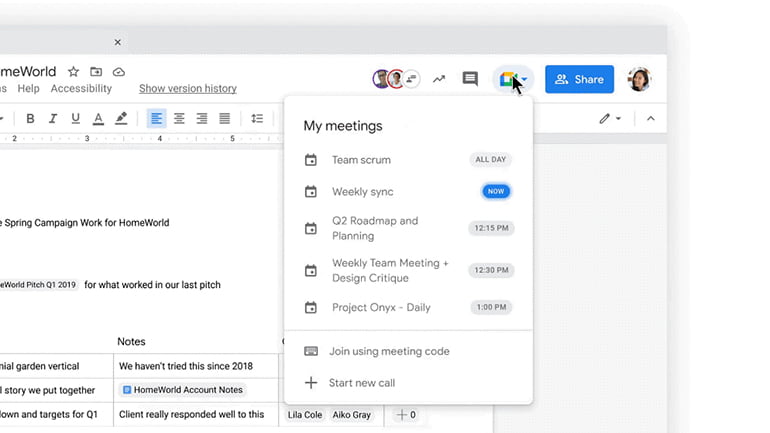Image resolution: width=770 pixels, height=433 pixels.
Task: Click the Google Meet dropdown button
Action: coord(513,79)
